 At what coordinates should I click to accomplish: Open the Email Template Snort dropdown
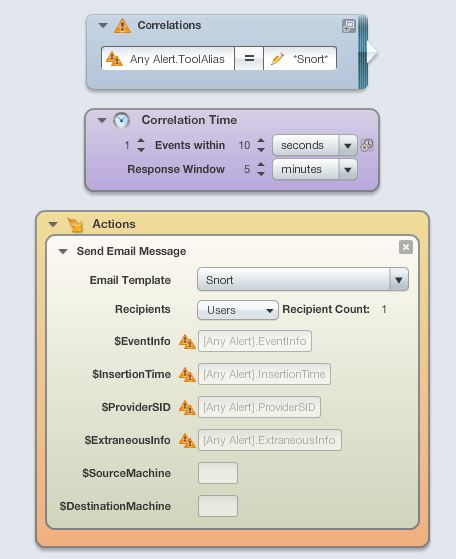pyautogui.click(x=303, y=280)
